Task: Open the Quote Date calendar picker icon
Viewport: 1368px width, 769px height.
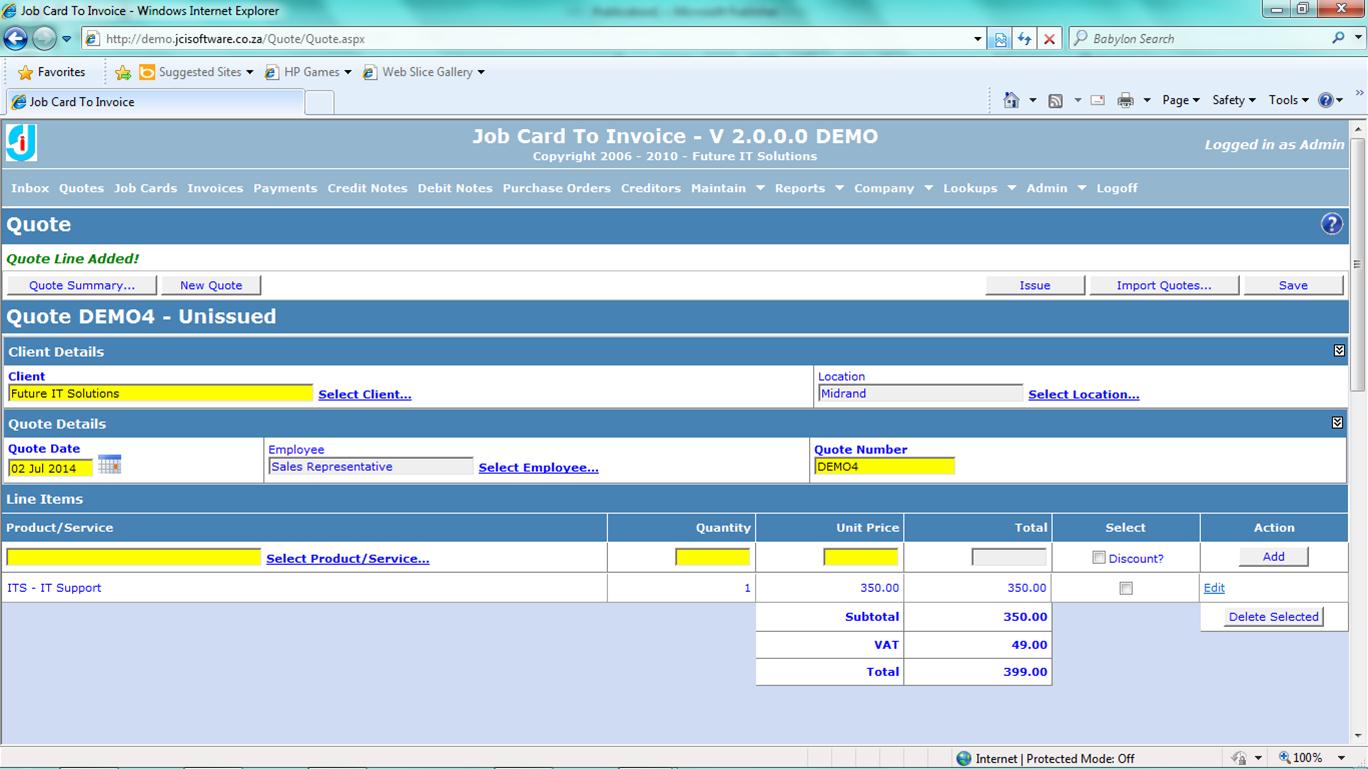Action: 110,465
